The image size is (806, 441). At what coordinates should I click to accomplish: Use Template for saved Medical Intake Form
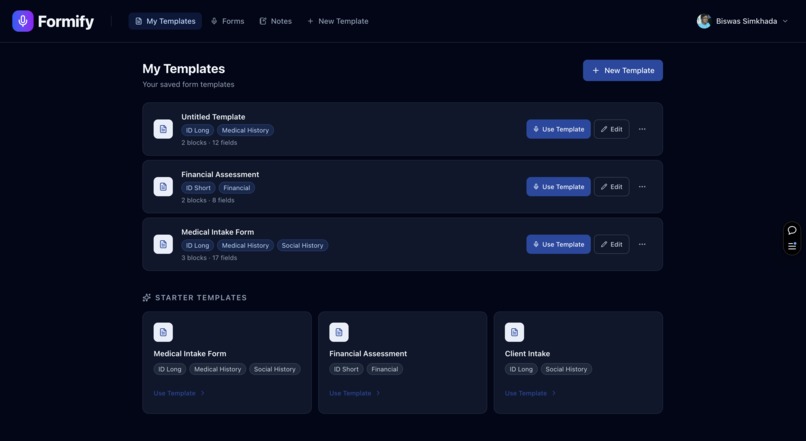[x=558, y=244]
